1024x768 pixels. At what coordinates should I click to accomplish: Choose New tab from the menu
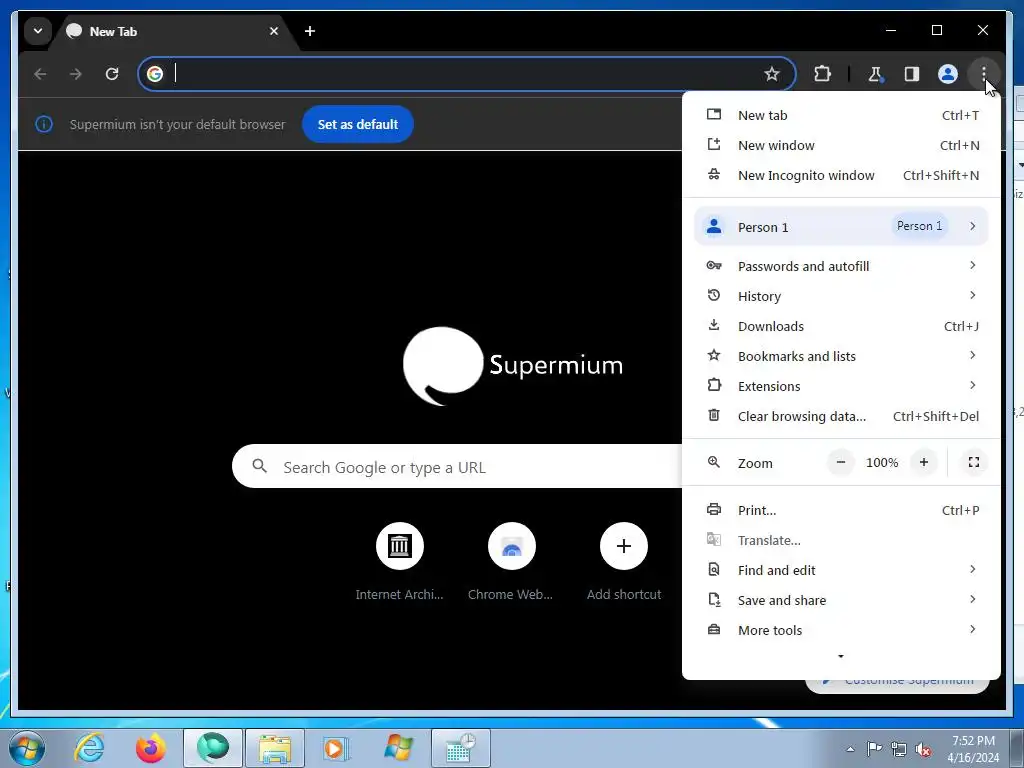pos(841,115)
